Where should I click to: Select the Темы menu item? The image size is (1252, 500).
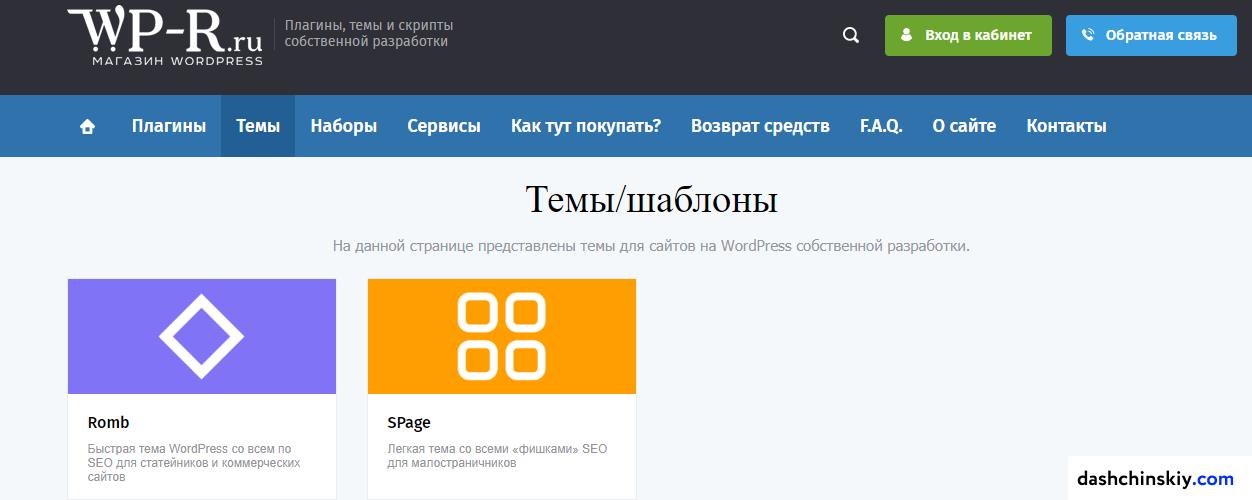pos(258,126)
